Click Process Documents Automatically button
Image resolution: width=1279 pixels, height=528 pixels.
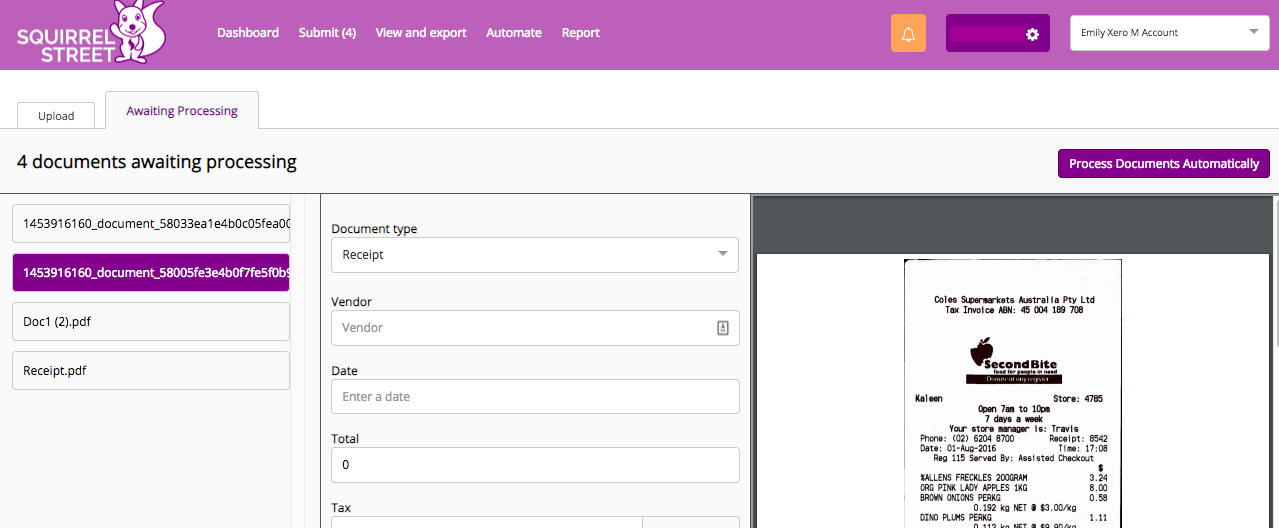point(1164,163)
